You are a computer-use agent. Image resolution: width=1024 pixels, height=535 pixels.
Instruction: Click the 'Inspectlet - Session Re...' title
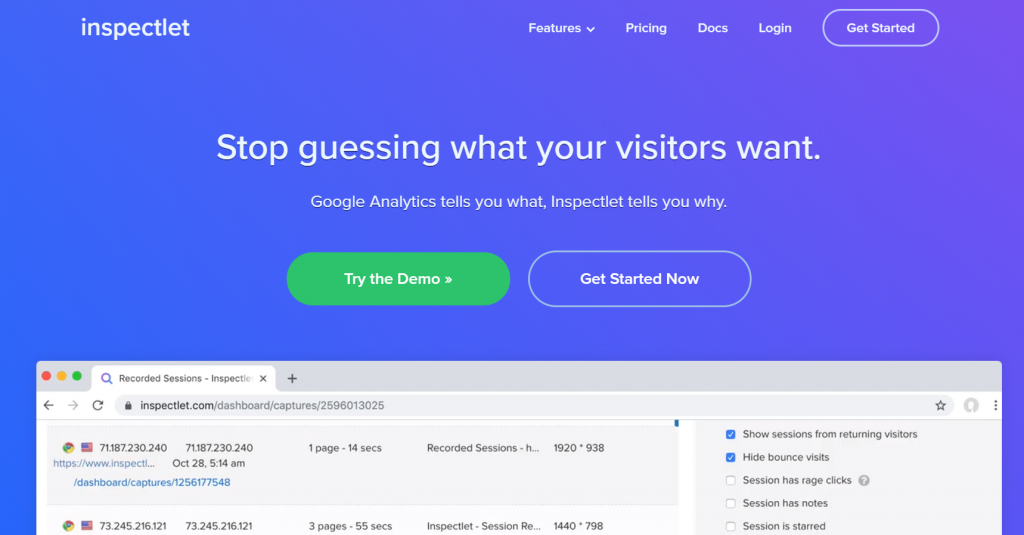pyautogui.click(x=484, y=526)
